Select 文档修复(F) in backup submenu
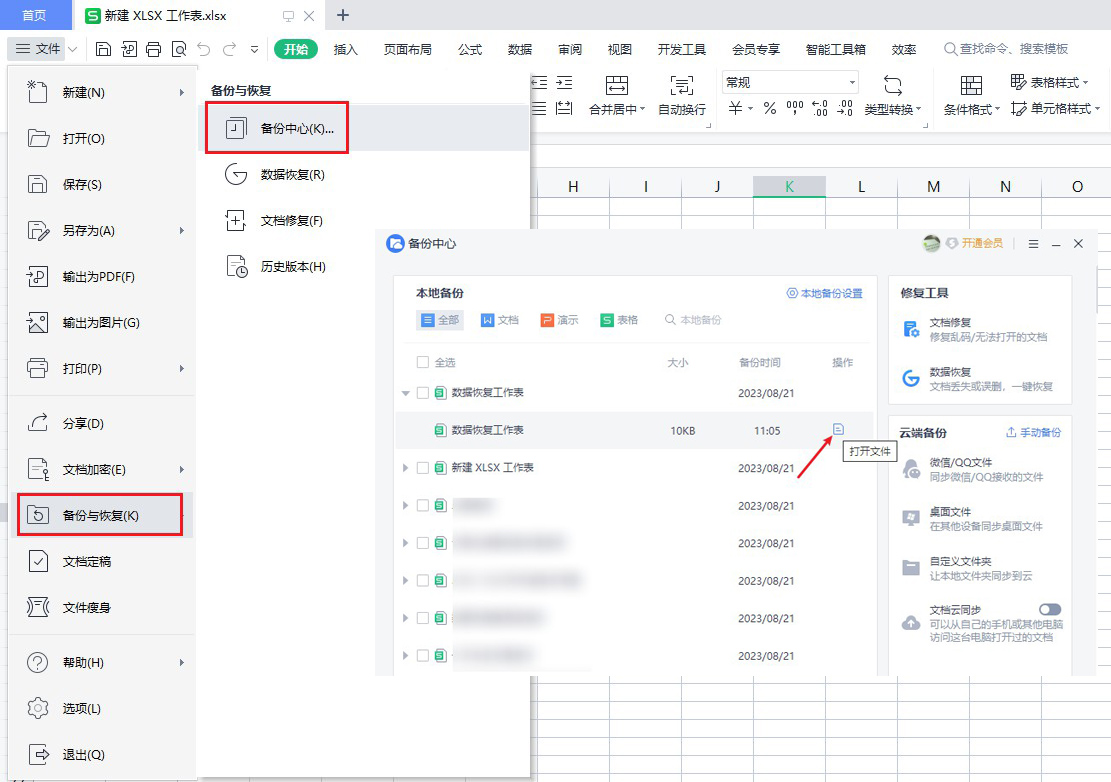The width and height of the screenshot is (1111, 782). pyautogui.click(x=276, y=220)
